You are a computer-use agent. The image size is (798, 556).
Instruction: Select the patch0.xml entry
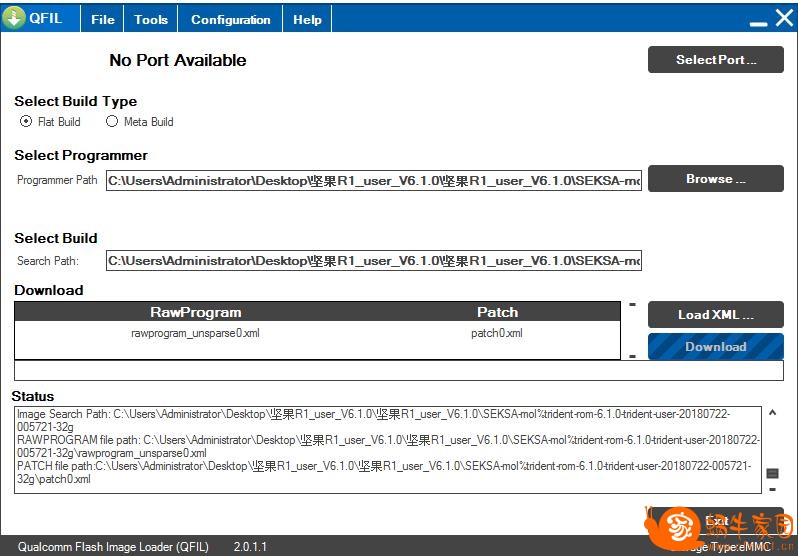coord(497,333)
